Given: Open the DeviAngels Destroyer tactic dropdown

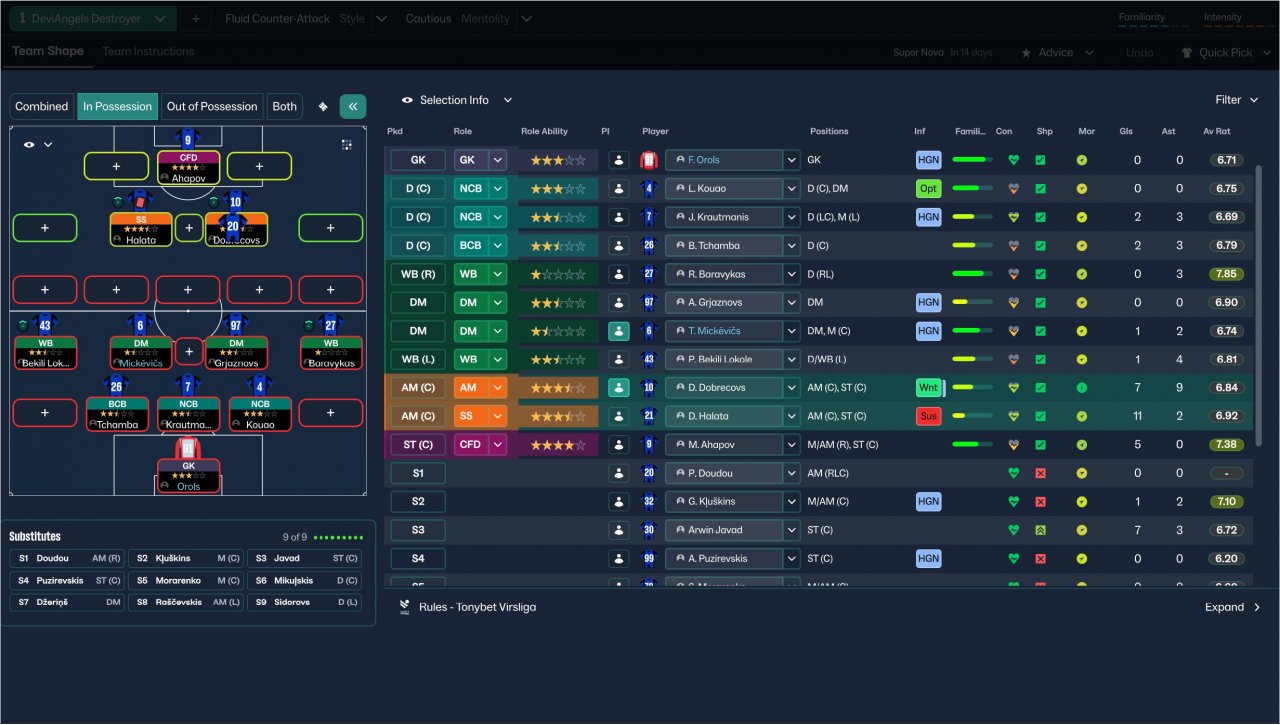Looking at the screenshot, I should [94, 19].
